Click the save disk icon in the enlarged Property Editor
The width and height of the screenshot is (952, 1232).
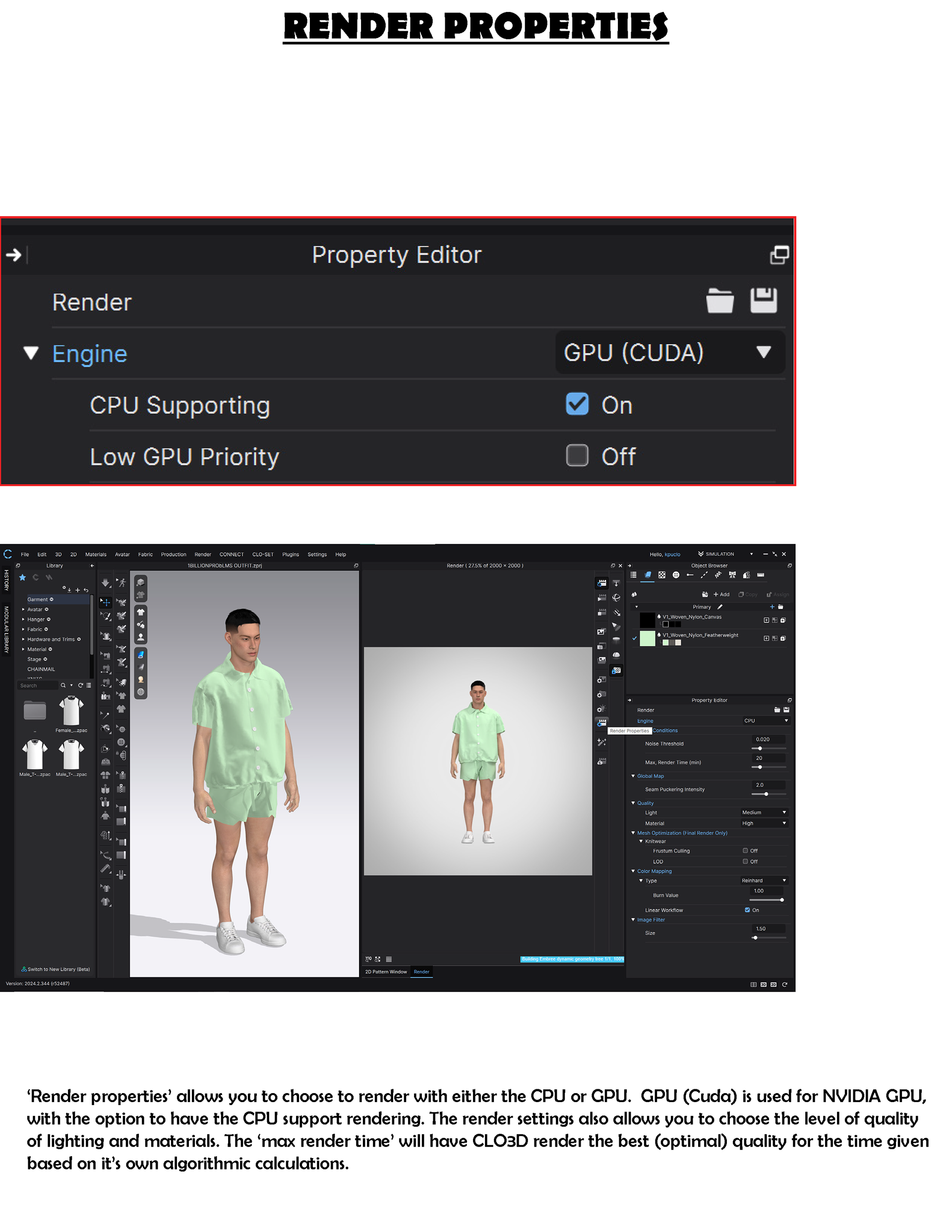(763, 300)
